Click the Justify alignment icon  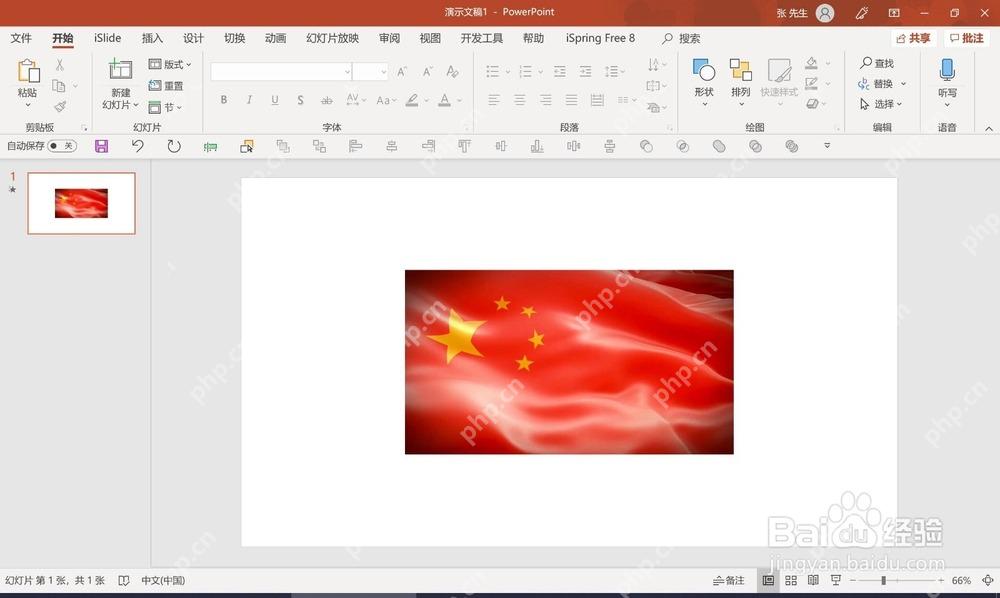click(571, 99)
